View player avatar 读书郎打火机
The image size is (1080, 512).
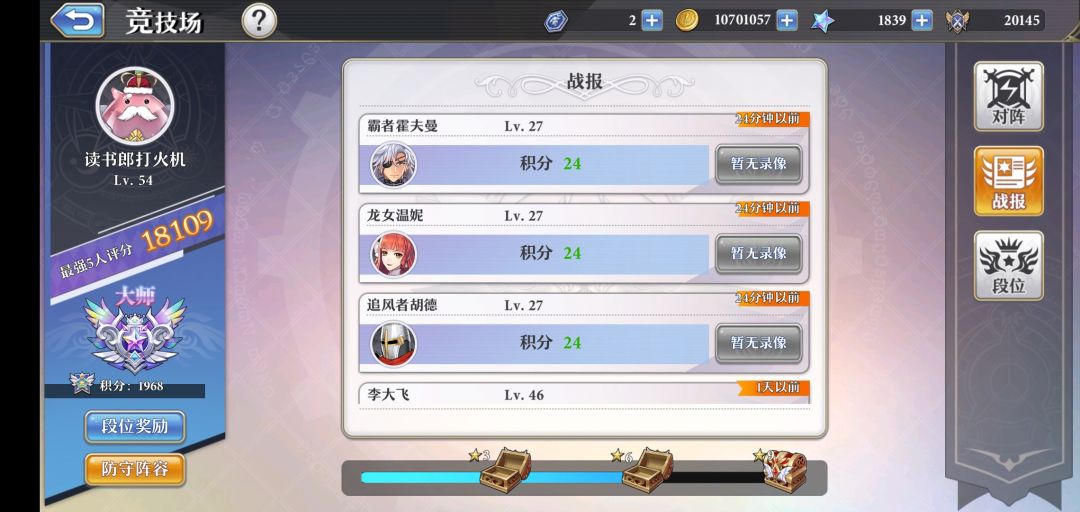click(x=134, y=107)
